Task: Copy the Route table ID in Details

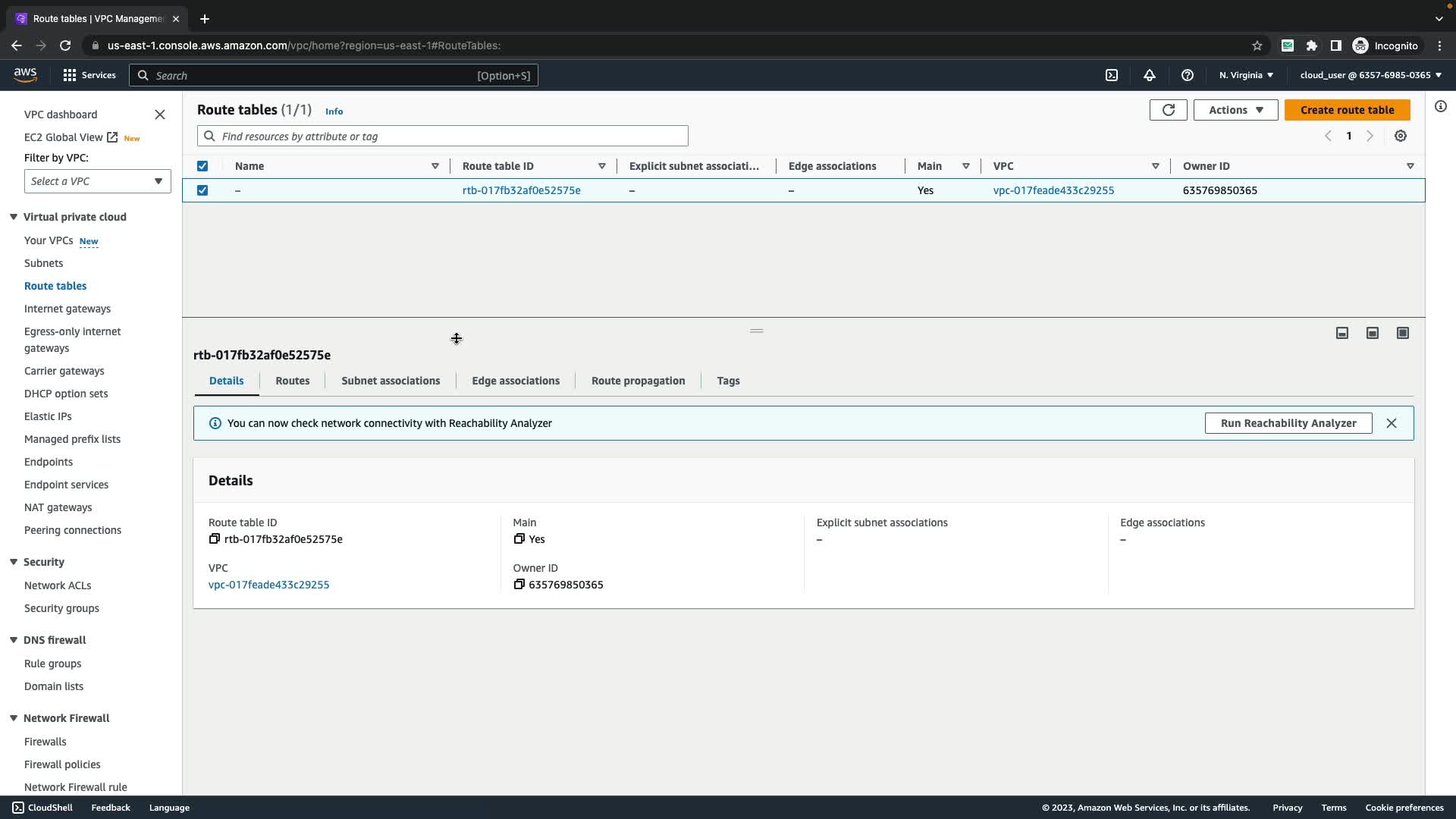Action: (215, 539)
